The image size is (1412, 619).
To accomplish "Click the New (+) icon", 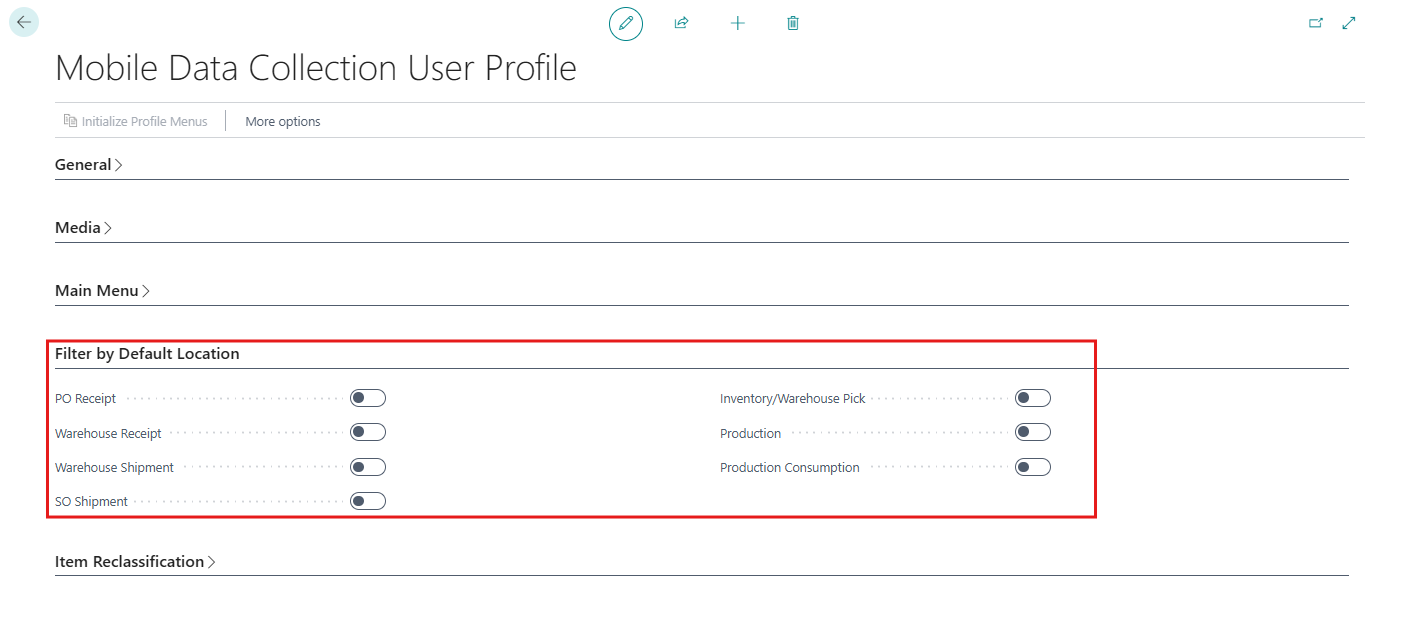I will click(x=737, y=23).
